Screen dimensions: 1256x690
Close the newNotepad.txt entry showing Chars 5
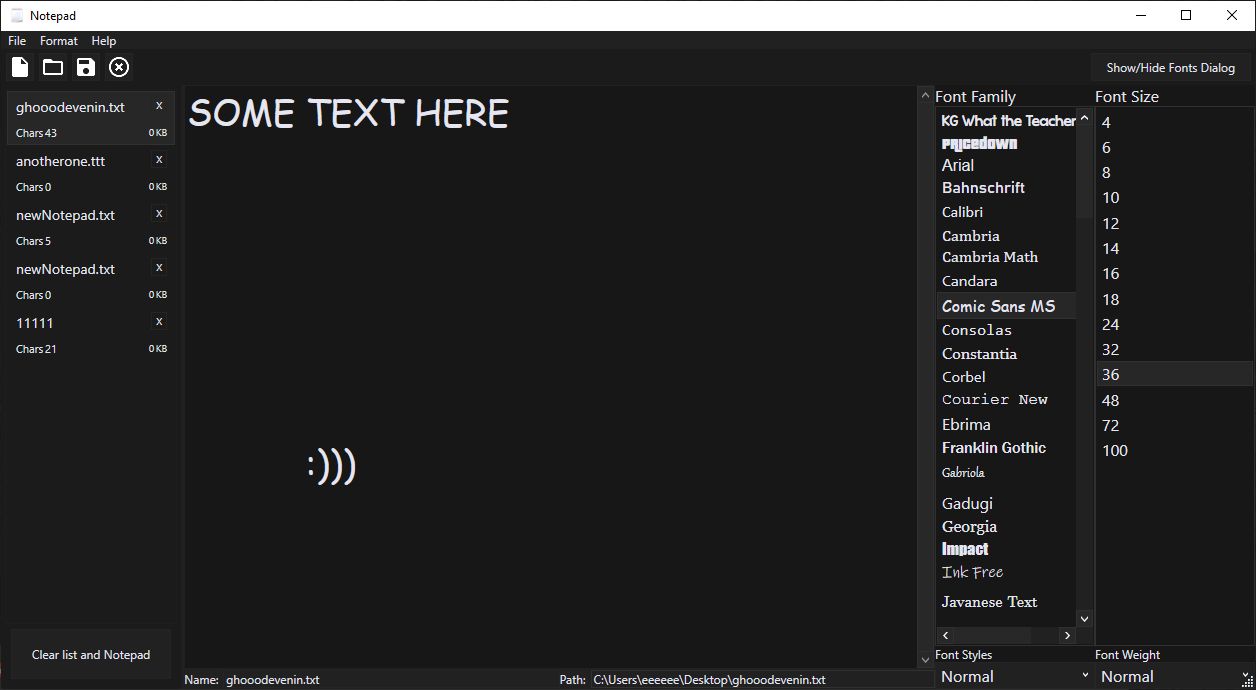159,214
